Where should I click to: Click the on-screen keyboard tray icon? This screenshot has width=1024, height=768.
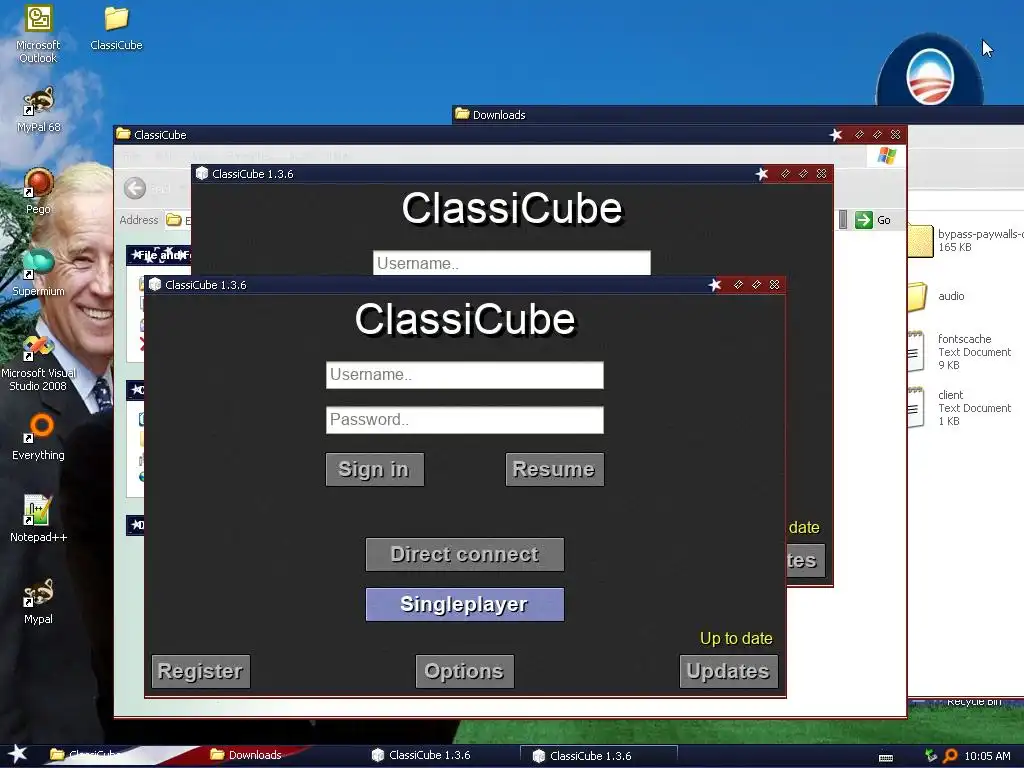[886, 757]
